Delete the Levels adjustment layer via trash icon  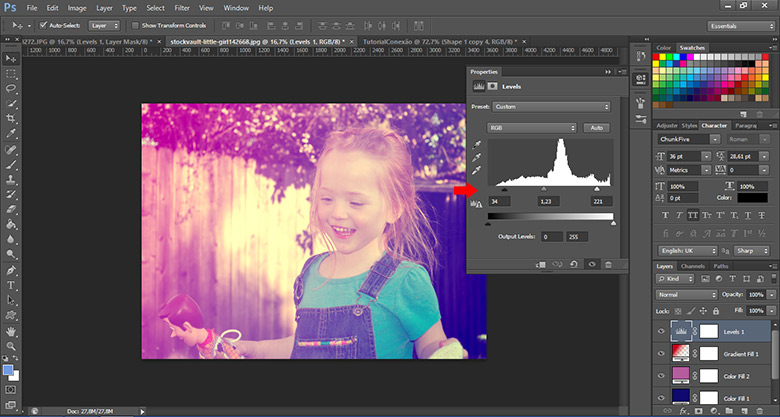(607, 264)
